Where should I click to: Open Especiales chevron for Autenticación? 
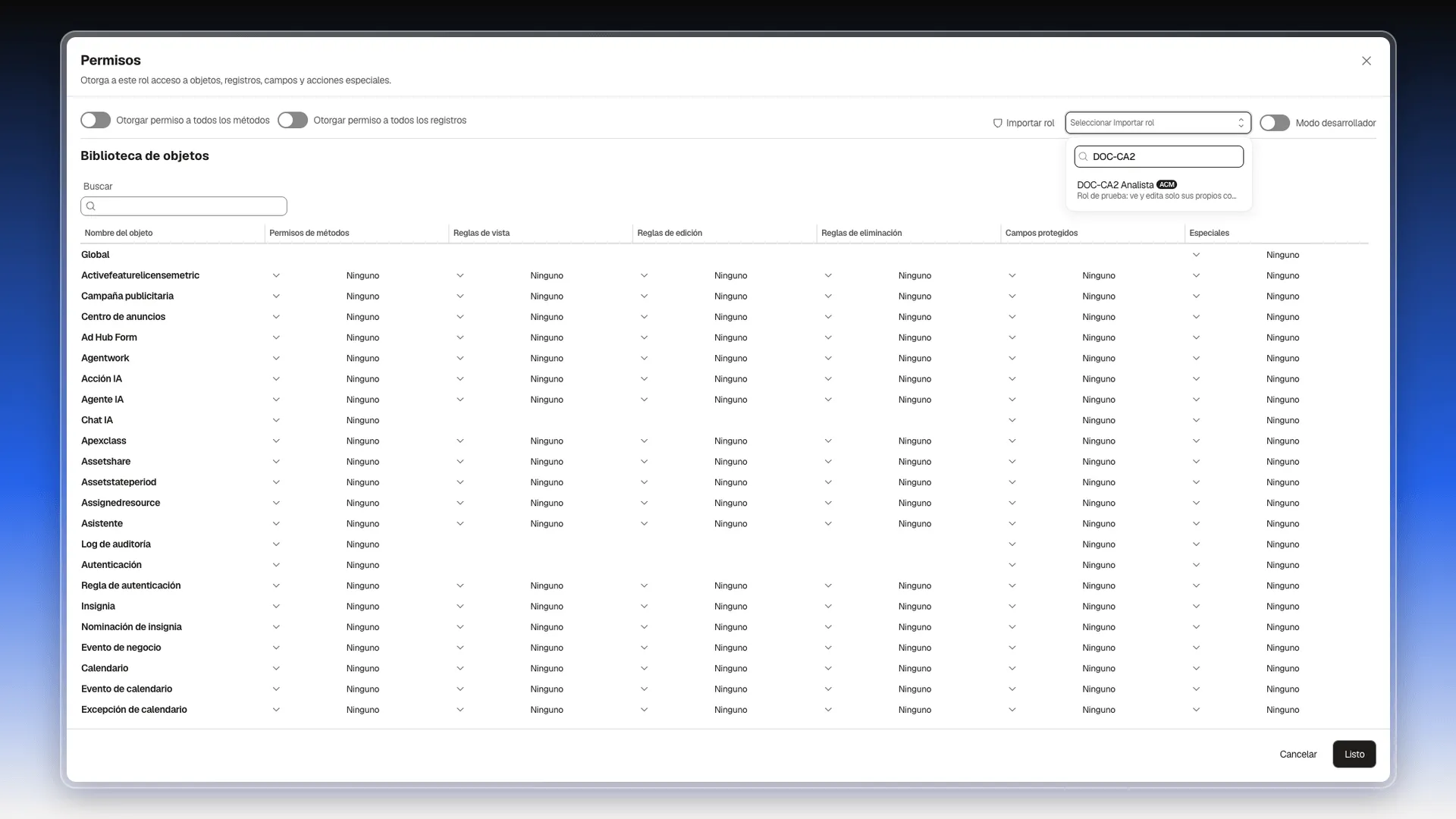point(1196,565)
